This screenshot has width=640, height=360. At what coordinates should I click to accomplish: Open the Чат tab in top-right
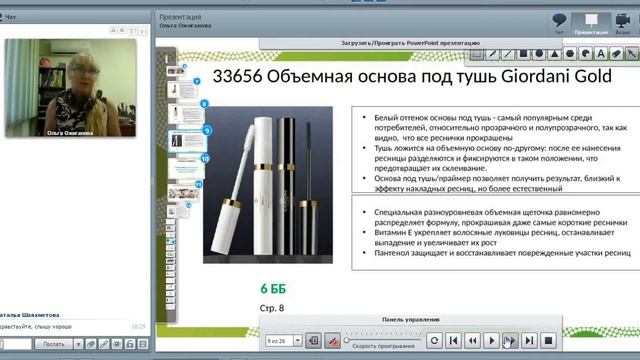pyautogui.click(x=559, y=23)
